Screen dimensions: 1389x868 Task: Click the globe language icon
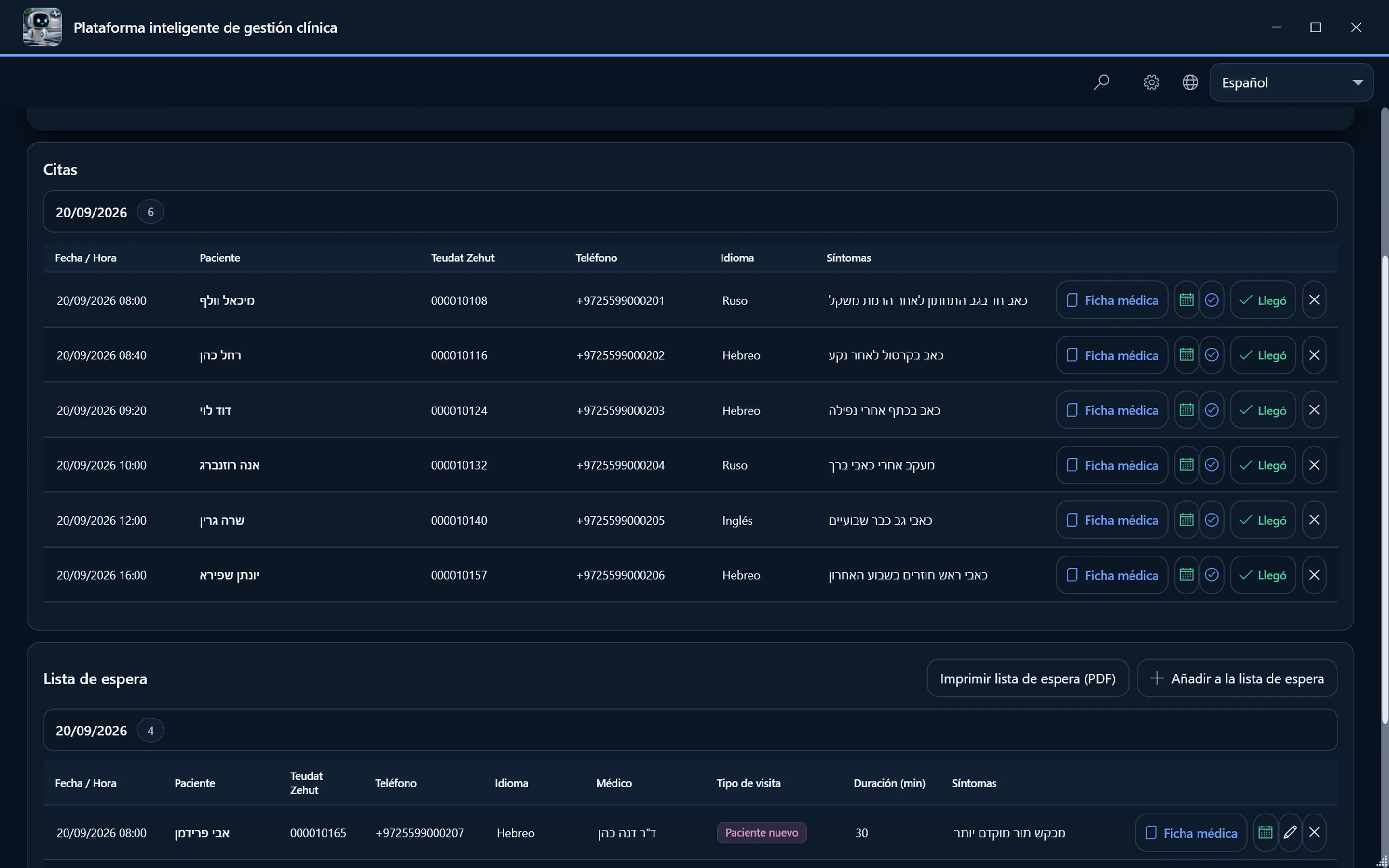(x=1190, y=82)
